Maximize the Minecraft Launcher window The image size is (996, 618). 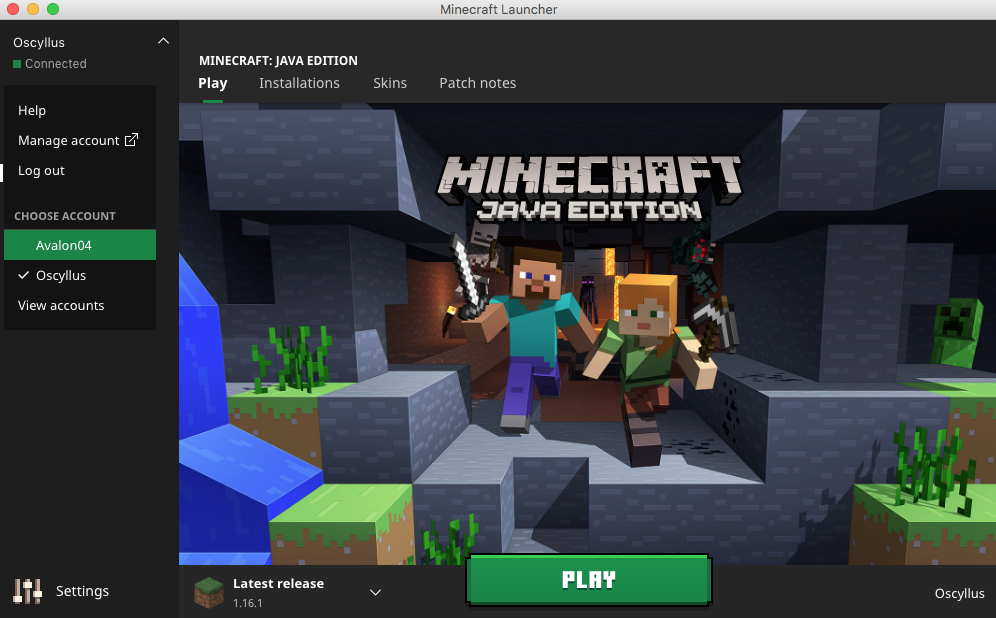pos(53,9)
